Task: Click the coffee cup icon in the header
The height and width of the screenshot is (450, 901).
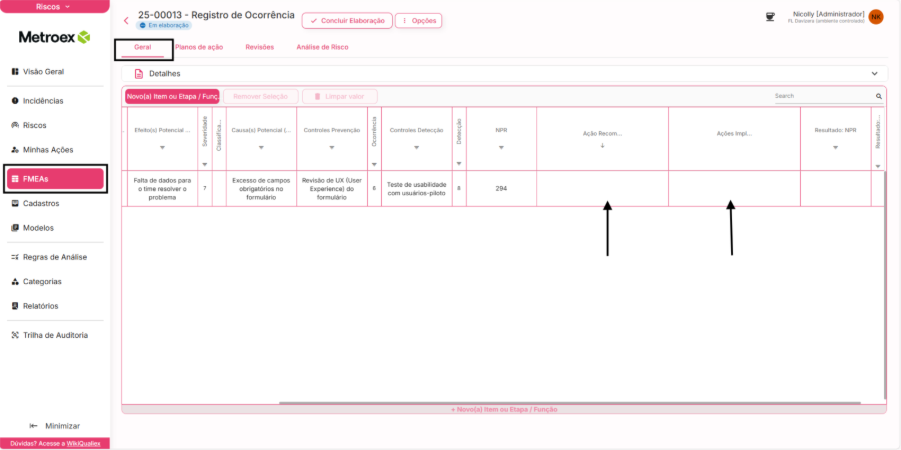Action: (x=770, y=16)
